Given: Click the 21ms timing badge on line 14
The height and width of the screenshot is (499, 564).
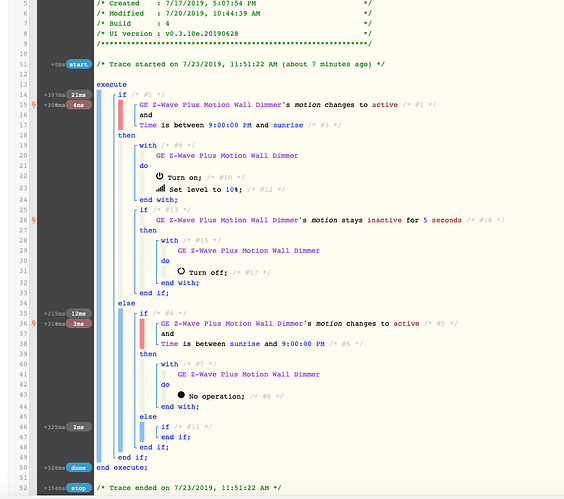Looking at the screenshot, I should 79,95.
